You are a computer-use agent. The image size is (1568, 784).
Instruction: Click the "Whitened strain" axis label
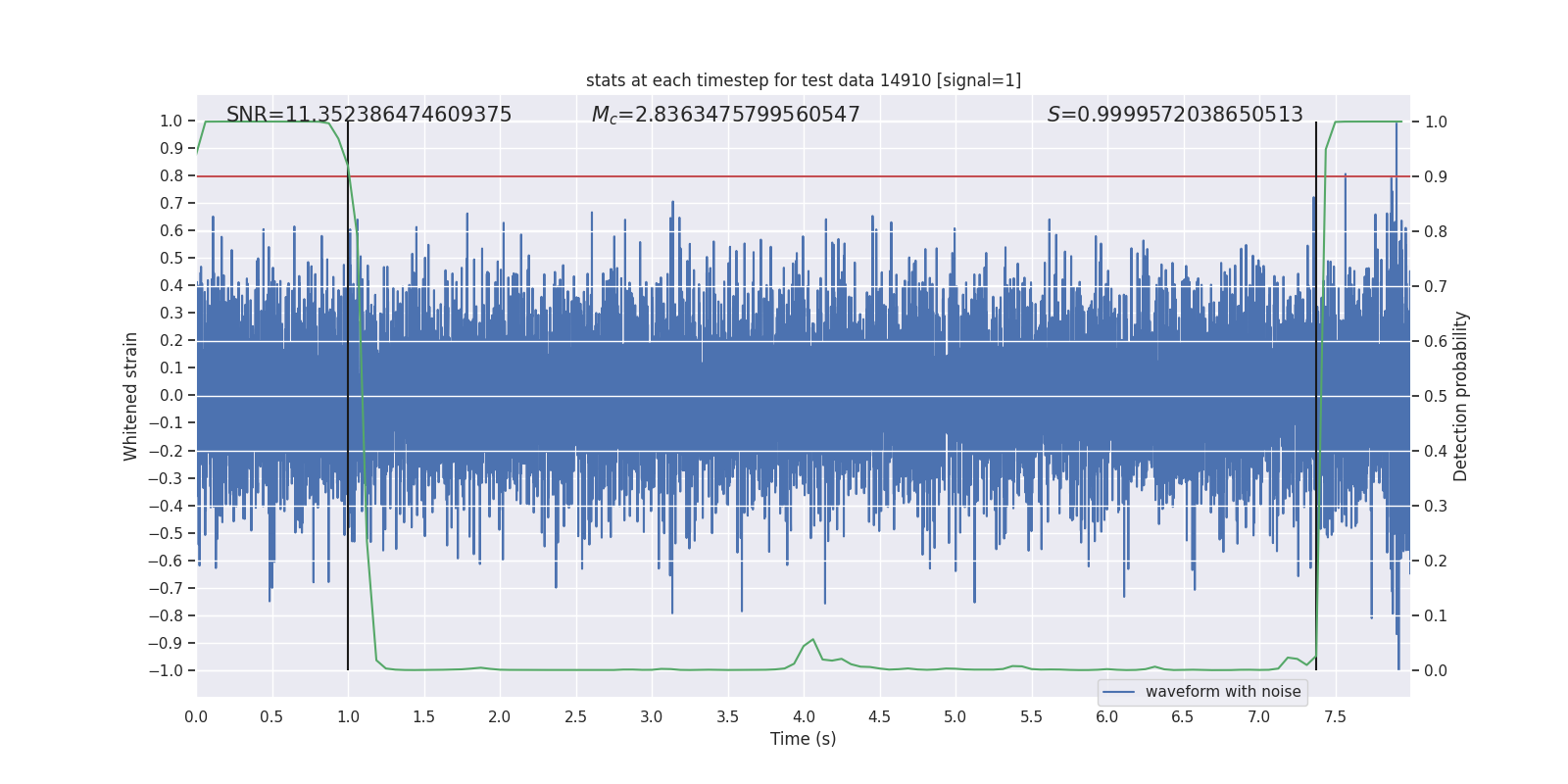click(x=131, y=396)
